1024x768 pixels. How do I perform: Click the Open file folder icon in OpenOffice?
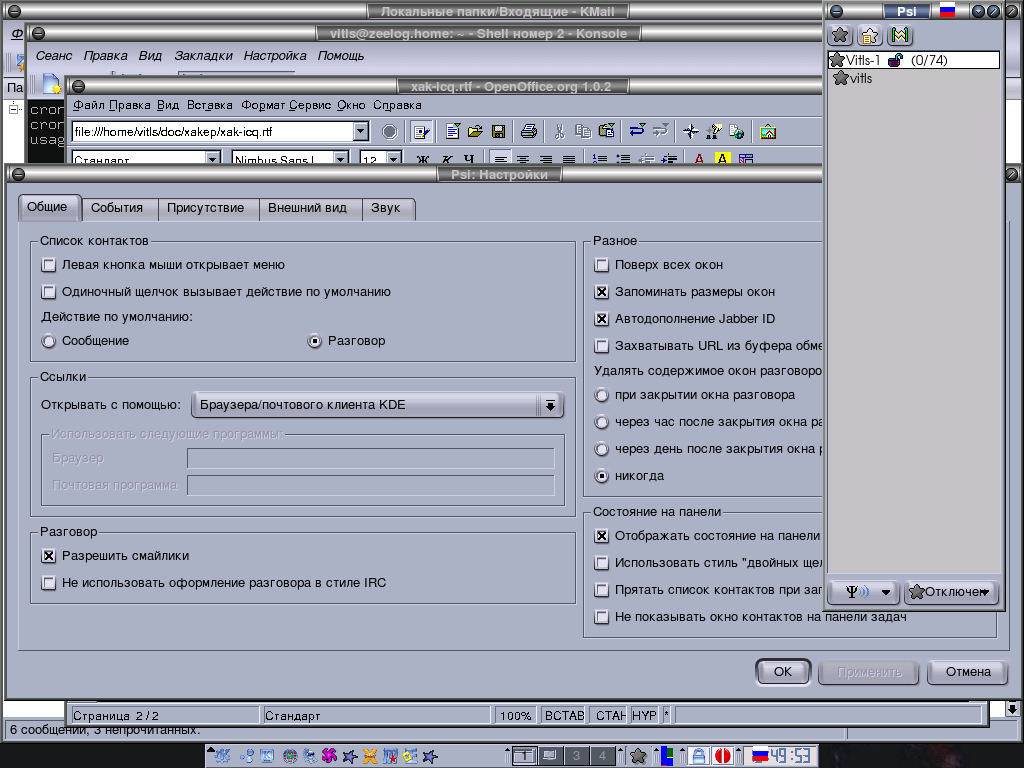tap(475, 132)
